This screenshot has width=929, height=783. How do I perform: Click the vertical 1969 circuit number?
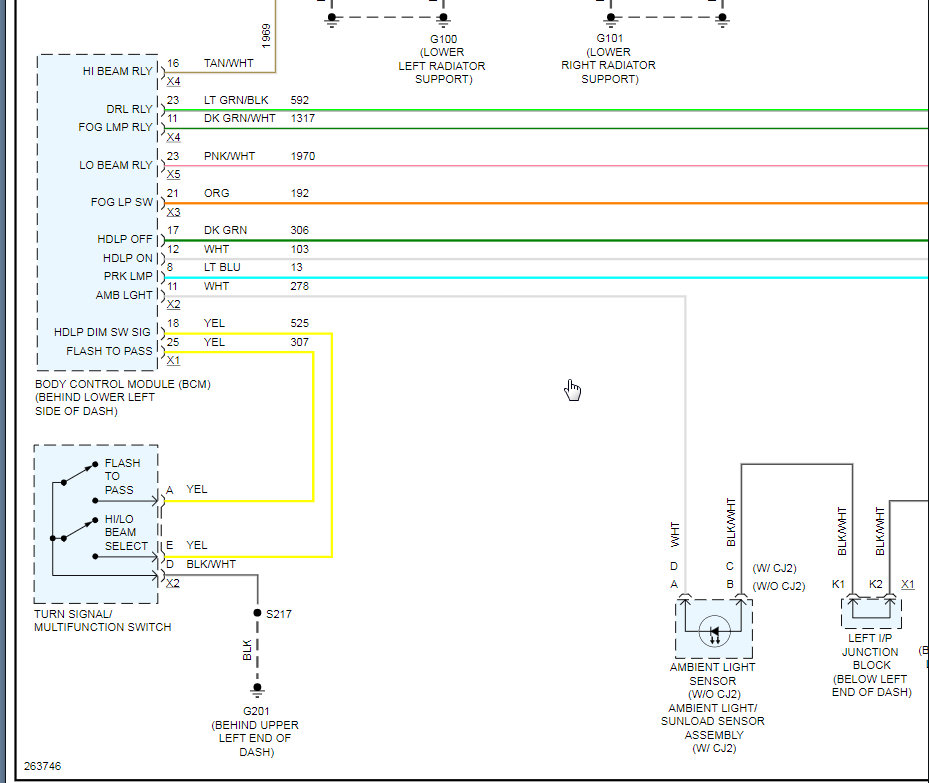coord(266,36)
